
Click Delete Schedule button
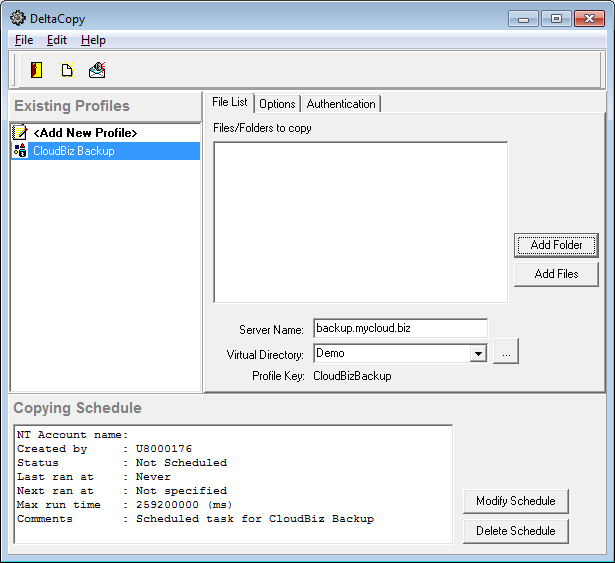[x=515, y=531]
